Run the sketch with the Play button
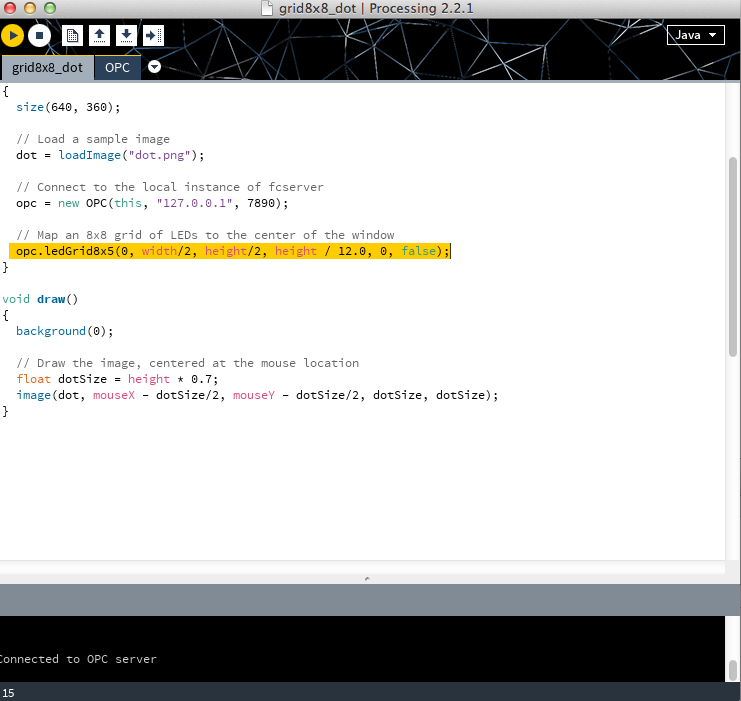The height and width of the screenshot is (701, 741). tap(13, 35)
